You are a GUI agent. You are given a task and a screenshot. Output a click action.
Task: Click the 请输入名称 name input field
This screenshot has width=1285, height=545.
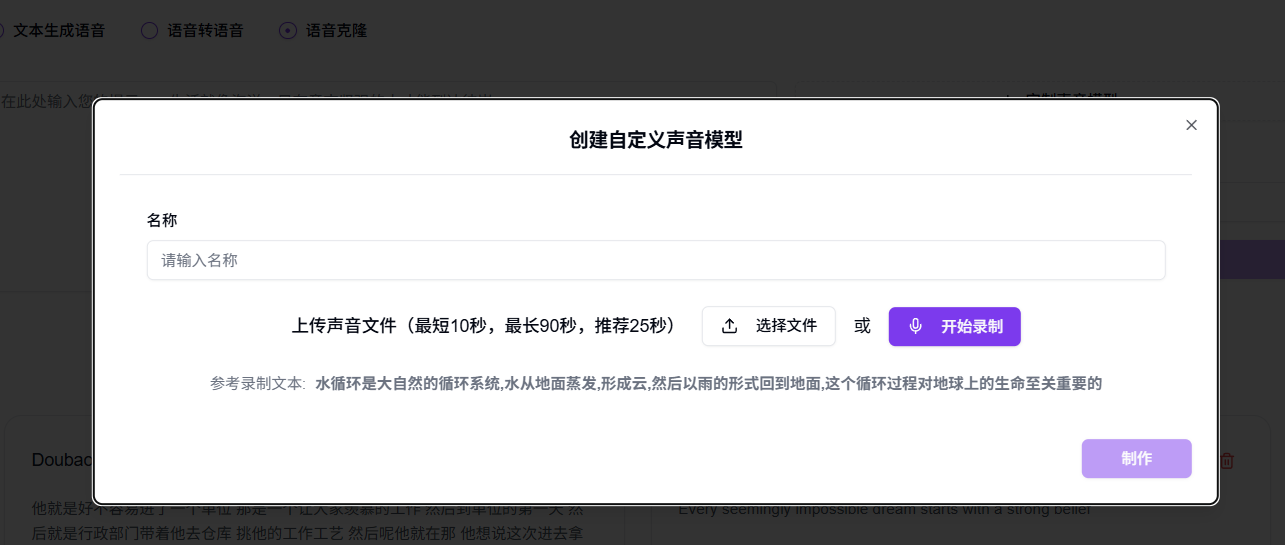656,260
